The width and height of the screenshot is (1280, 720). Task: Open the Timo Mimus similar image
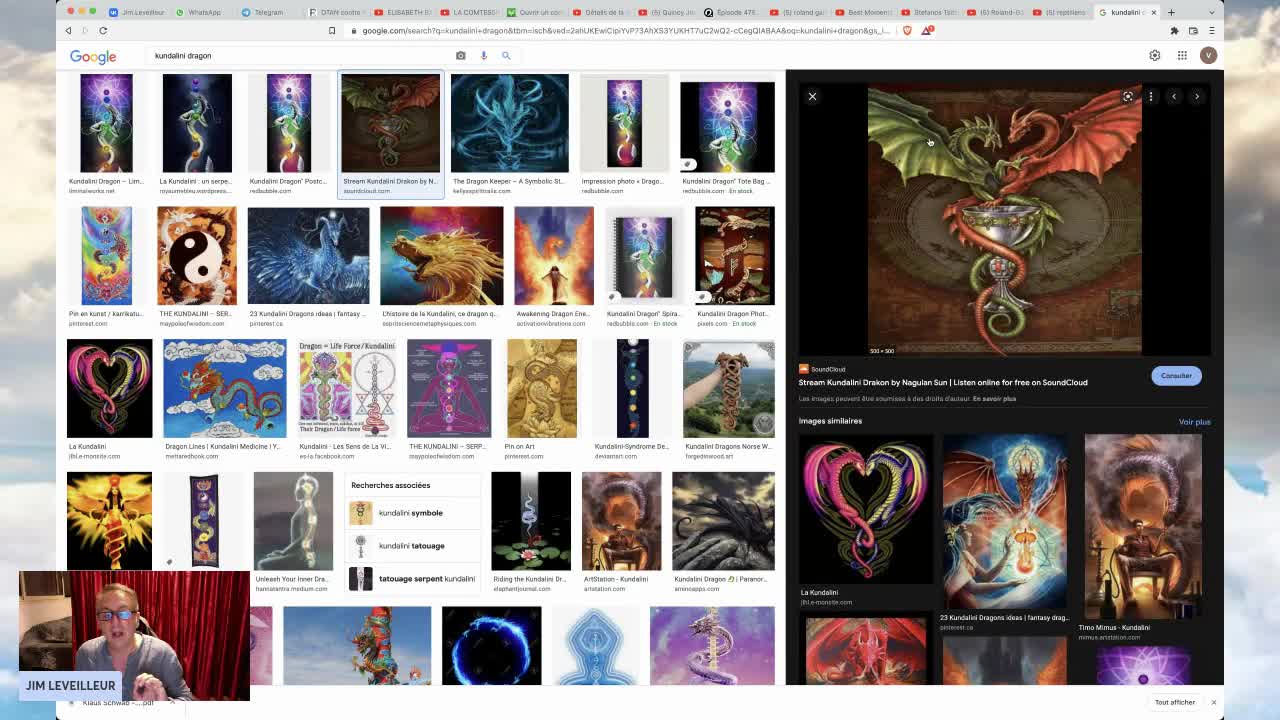[1143, 527]
